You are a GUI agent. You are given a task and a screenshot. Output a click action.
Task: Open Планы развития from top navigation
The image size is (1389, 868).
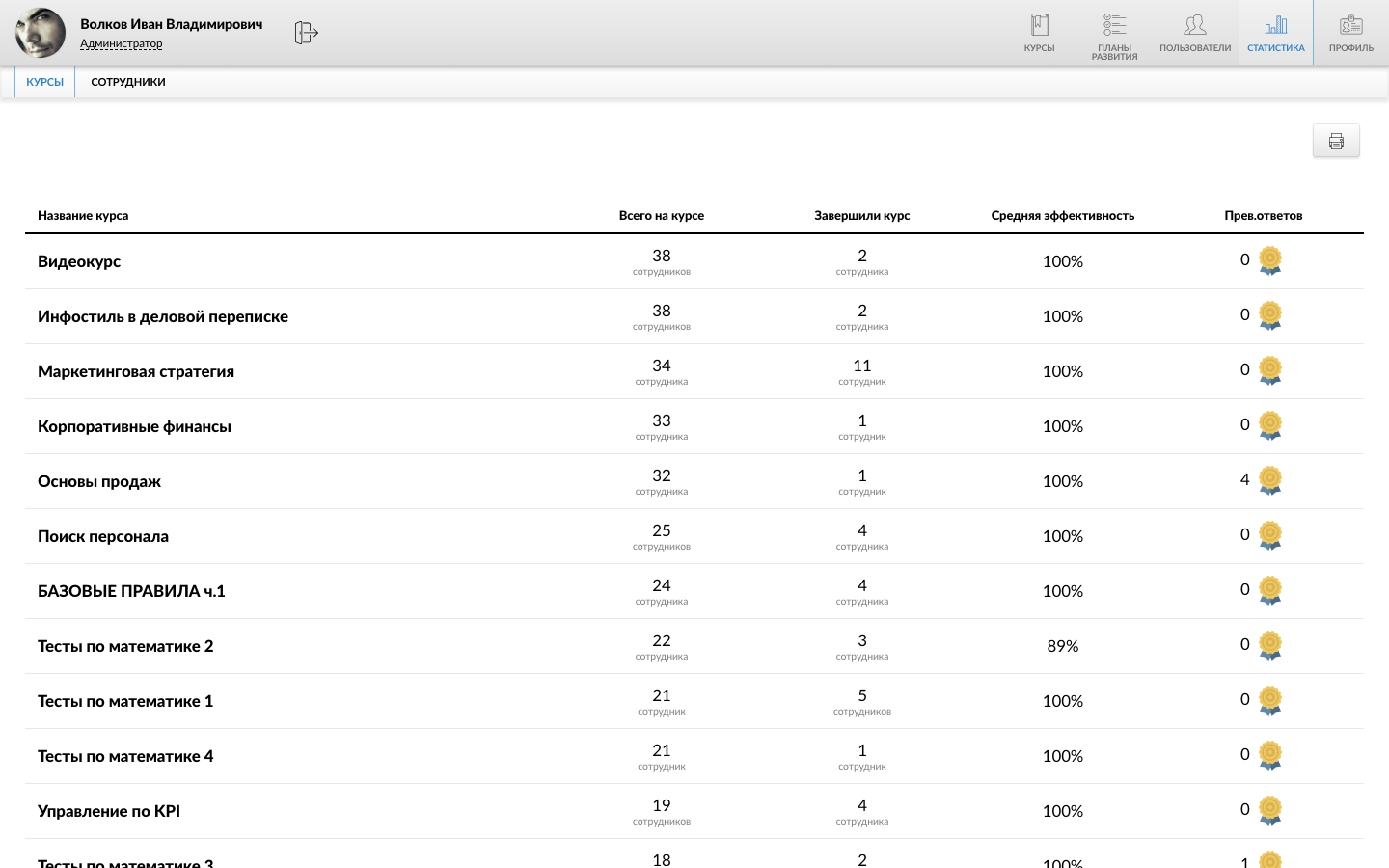[1114, 34]
